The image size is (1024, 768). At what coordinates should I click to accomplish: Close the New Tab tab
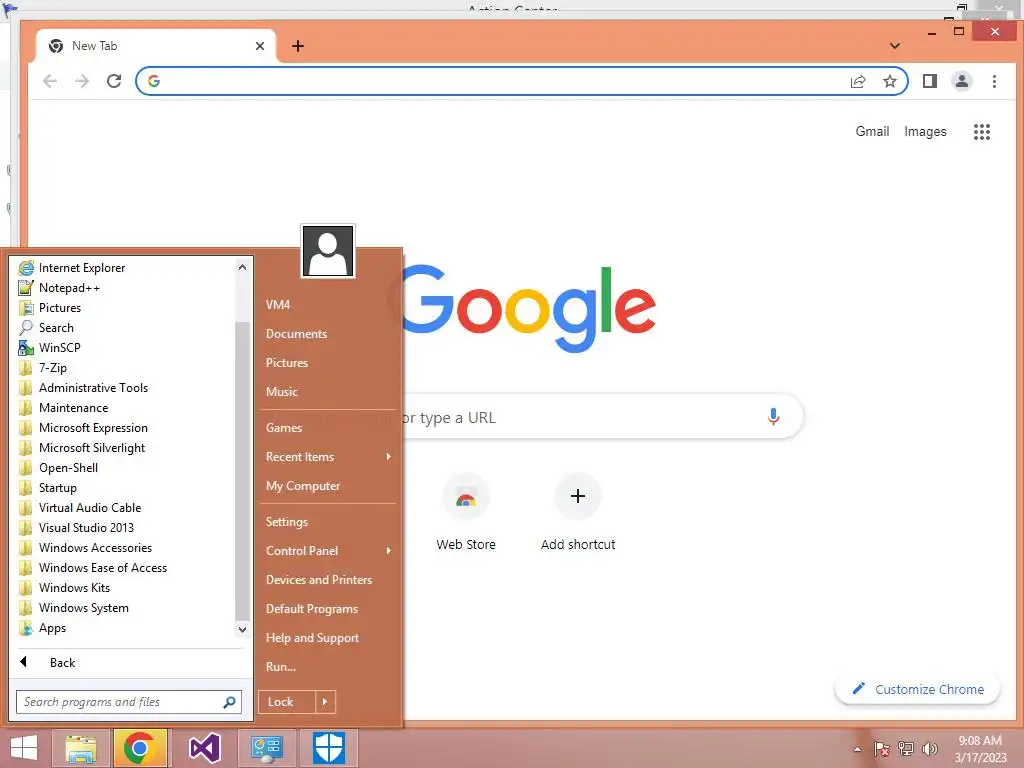tap(260, 46)
